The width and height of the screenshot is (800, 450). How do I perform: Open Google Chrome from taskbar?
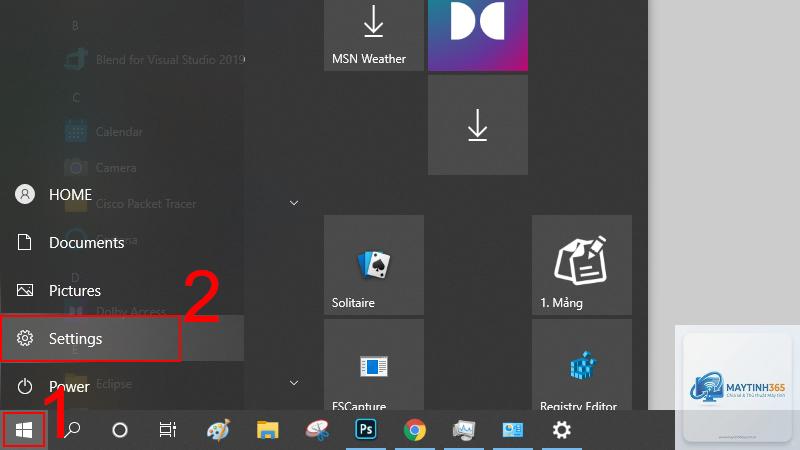coord(415,430)
